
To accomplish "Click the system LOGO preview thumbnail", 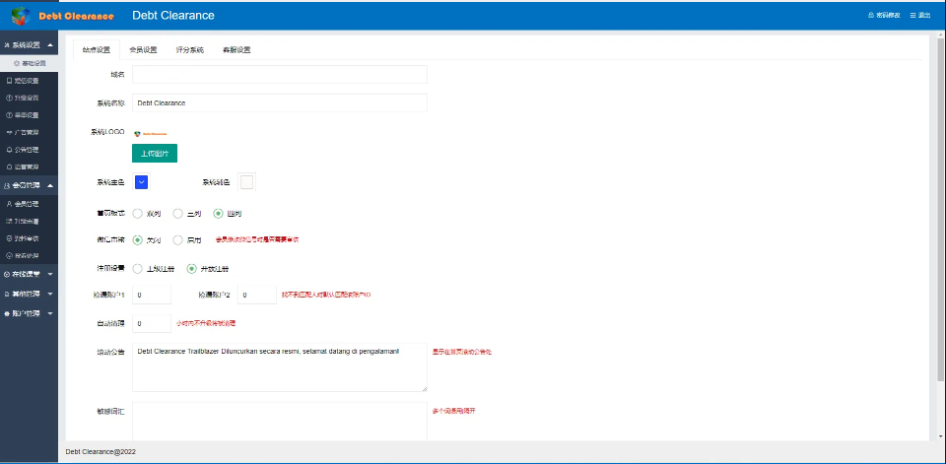I will coord(150,134).
